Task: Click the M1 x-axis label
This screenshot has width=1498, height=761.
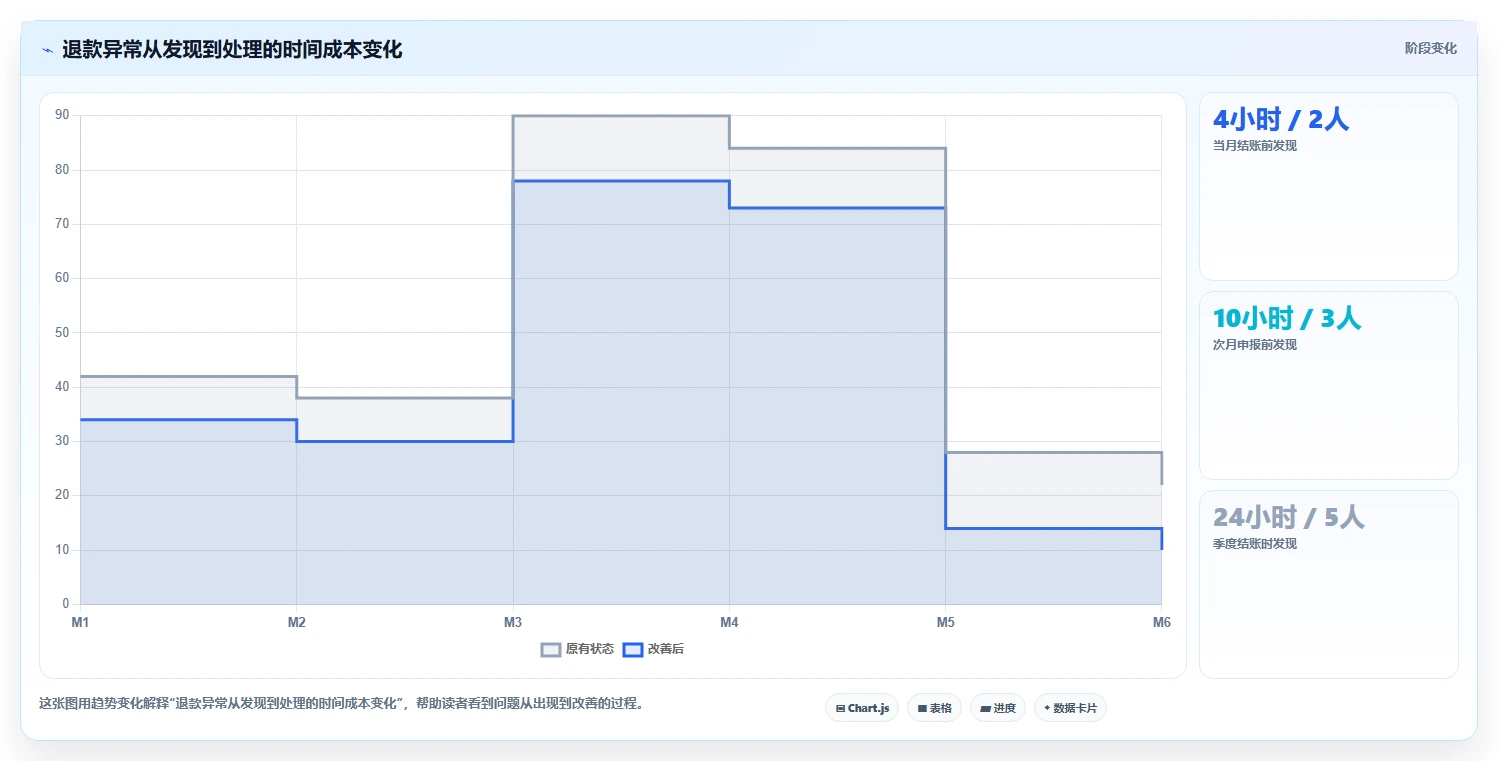Action: [80, 623]
